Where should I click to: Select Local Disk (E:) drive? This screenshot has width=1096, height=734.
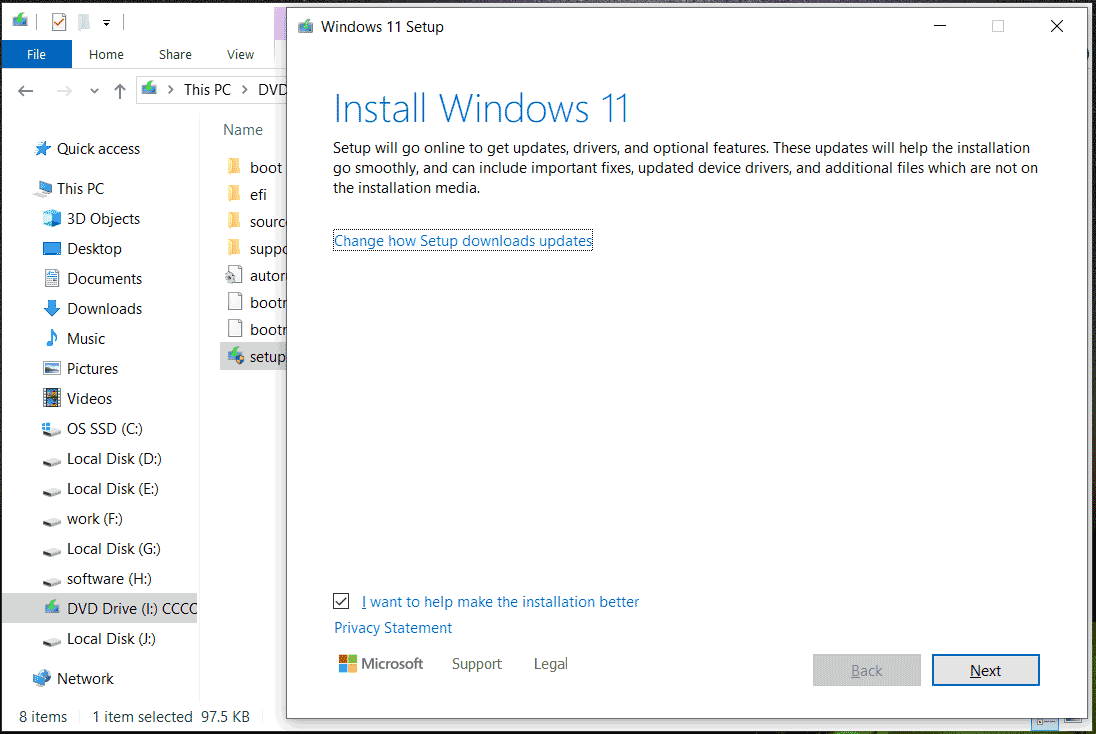point(113,489)
